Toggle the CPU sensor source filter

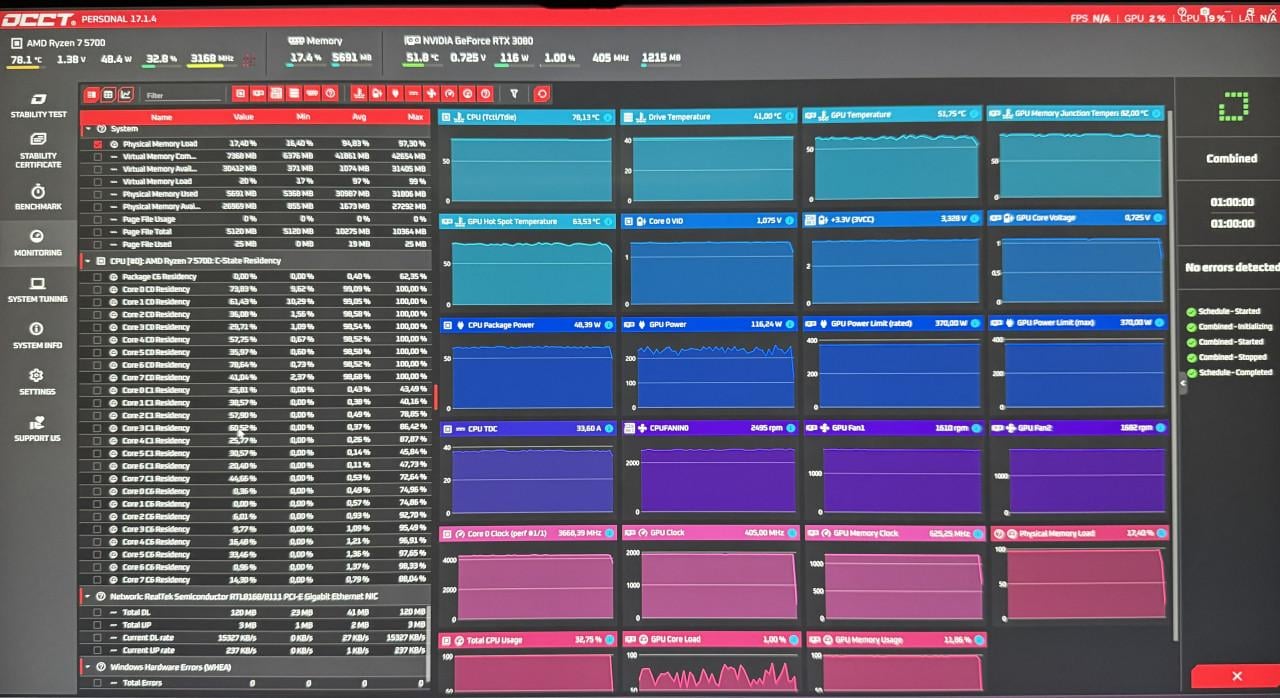(240, 93)
